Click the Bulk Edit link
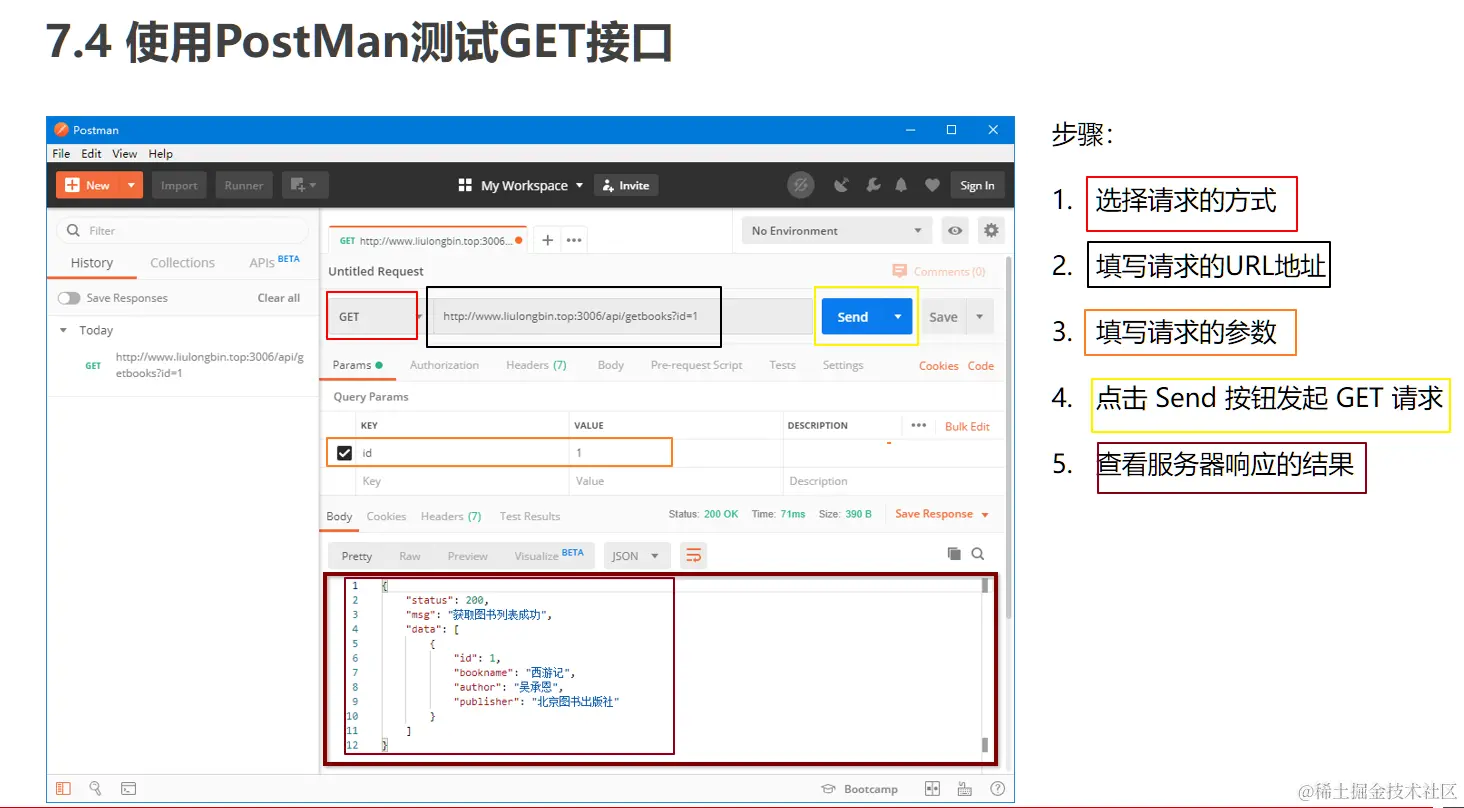 [967, 426]
